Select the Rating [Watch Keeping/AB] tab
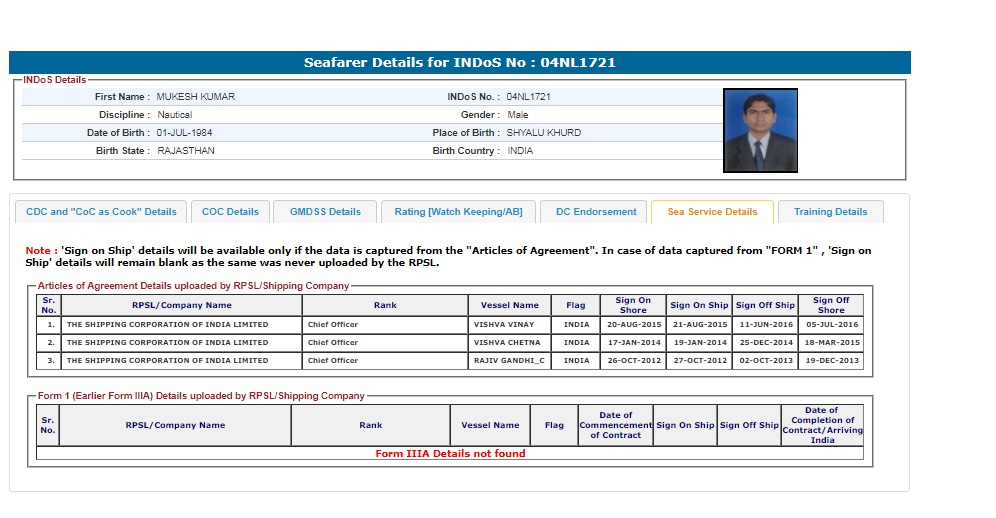996x518 pixels. 458,212
